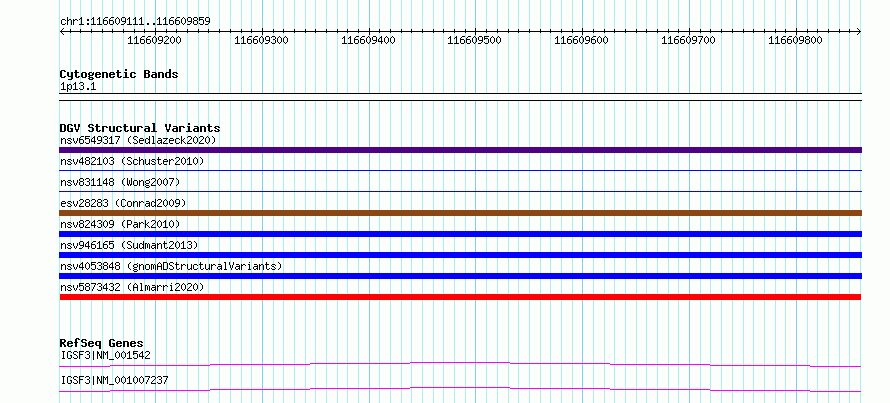Click ruler tick label 116609200
Viewport: 890px width, 403px height.
click(x=155, y=40)
